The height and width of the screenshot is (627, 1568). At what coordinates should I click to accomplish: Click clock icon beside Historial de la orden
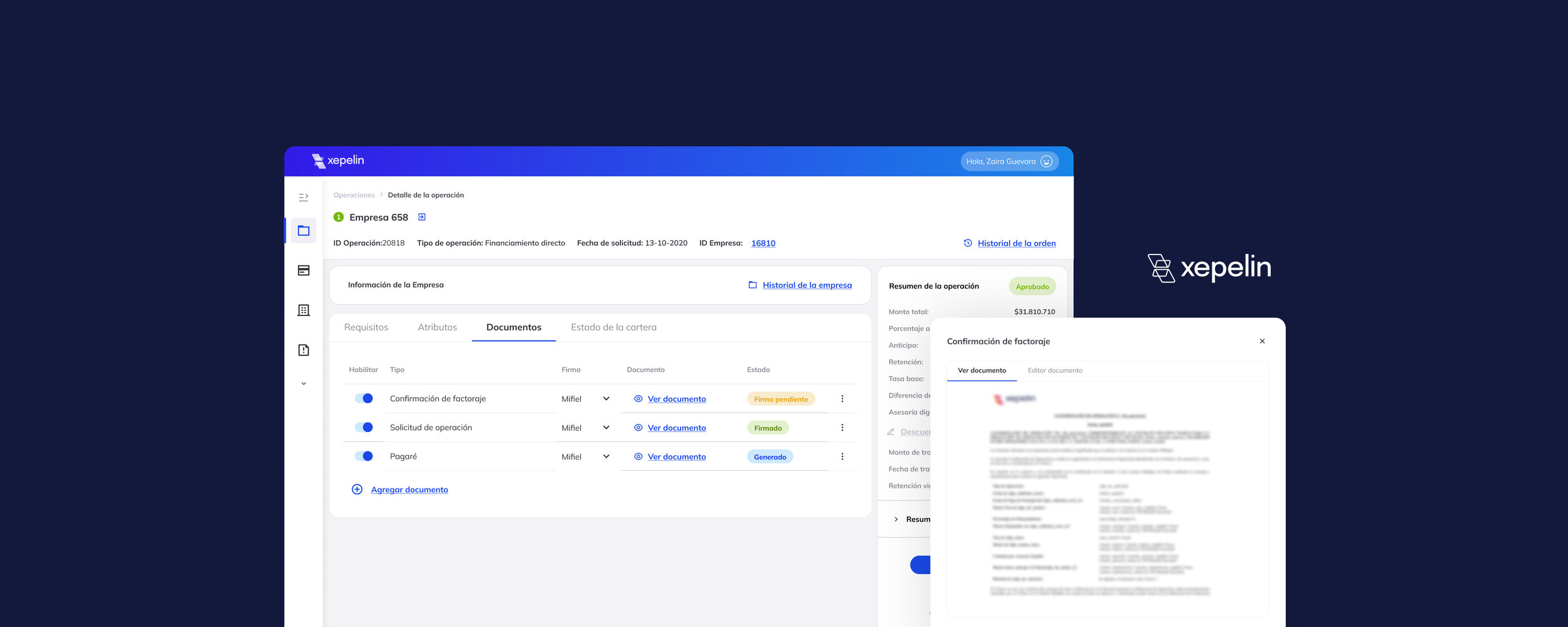click(x=968, y=243)
